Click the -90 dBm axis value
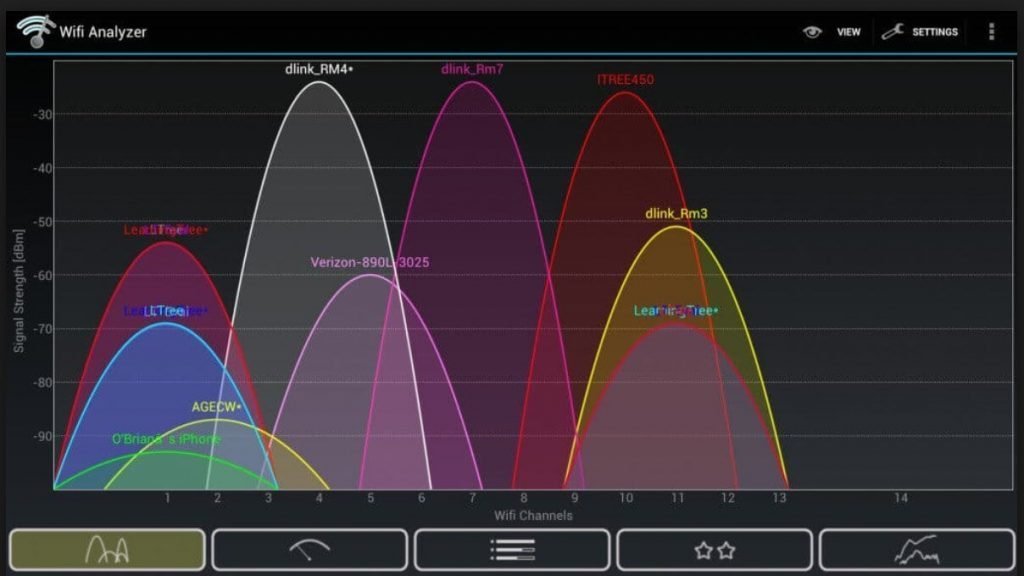Viewport: 1024px width, 576px height. 42,436
